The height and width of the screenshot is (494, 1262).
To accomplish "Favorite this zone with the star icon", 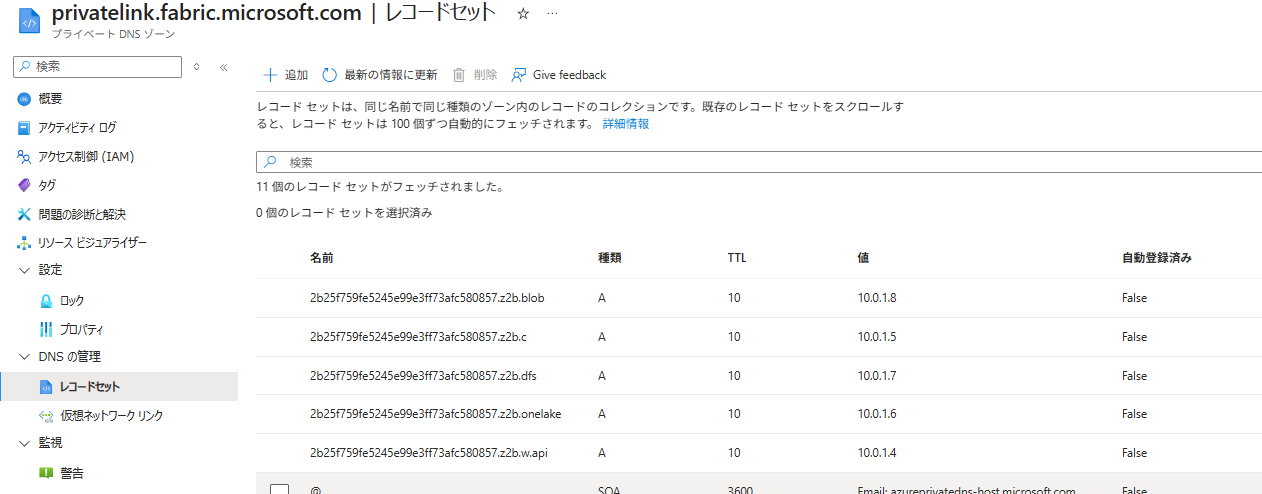I will (x=523, y=13).
